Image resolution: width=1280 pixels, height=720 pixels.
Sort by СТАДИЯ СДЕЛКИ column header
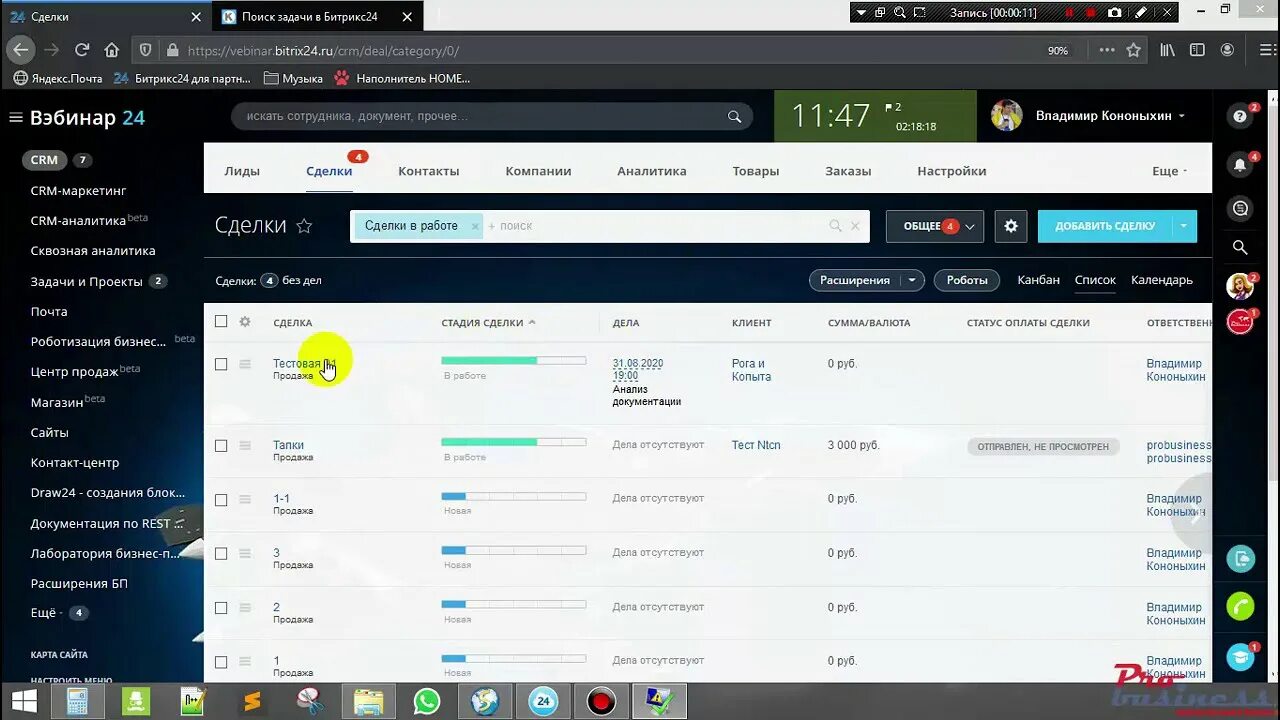[x=488, y=323]
